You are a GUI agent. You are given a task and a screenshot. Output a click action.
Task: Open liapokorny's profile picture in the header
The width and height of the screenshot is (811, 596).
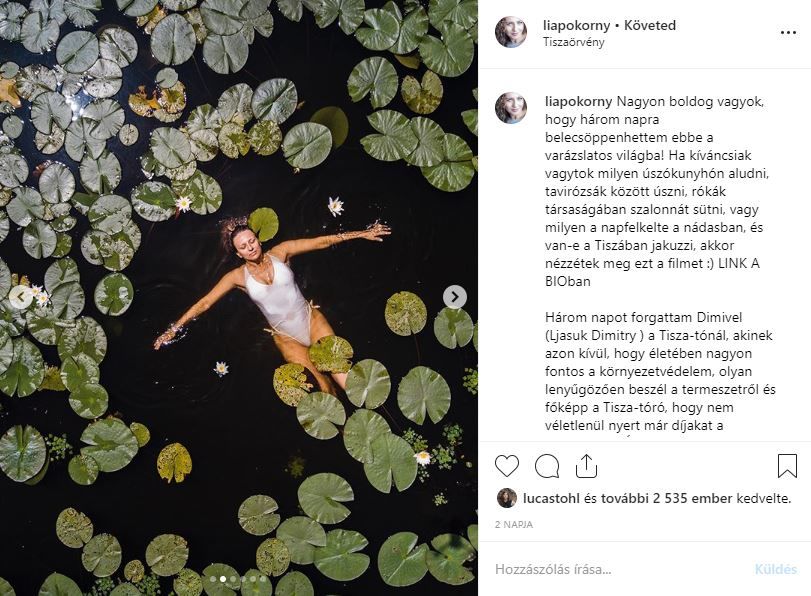(x=510, y=32)
